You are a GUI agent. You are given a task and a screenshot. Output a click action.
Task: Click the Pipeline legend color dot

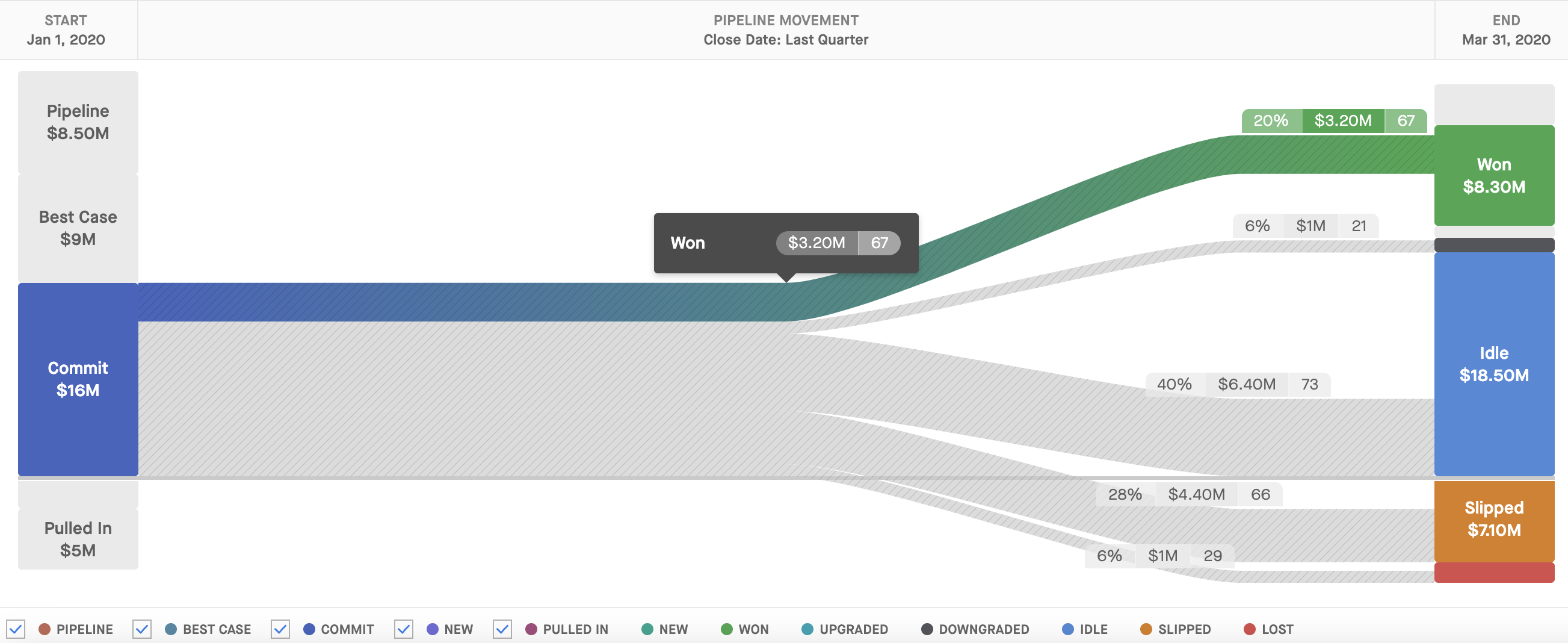click(45, 629)
